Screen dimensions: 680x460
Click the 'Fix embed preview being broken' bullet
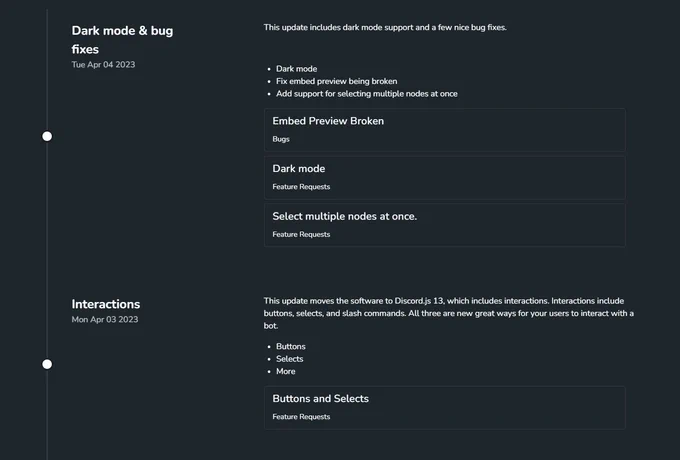[x=337, y=81]
